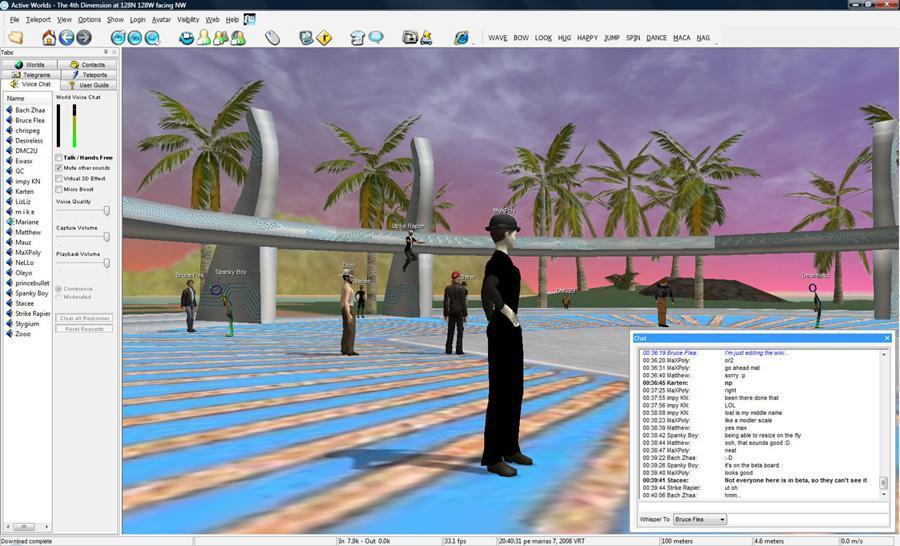Click the user list horizontal scrollbar
900x546 pixels.
pos(27,526)
